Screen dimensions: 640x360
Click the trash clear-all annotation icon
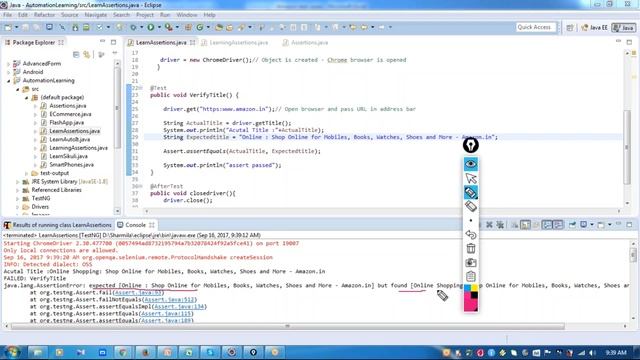(x=471, y=248)
